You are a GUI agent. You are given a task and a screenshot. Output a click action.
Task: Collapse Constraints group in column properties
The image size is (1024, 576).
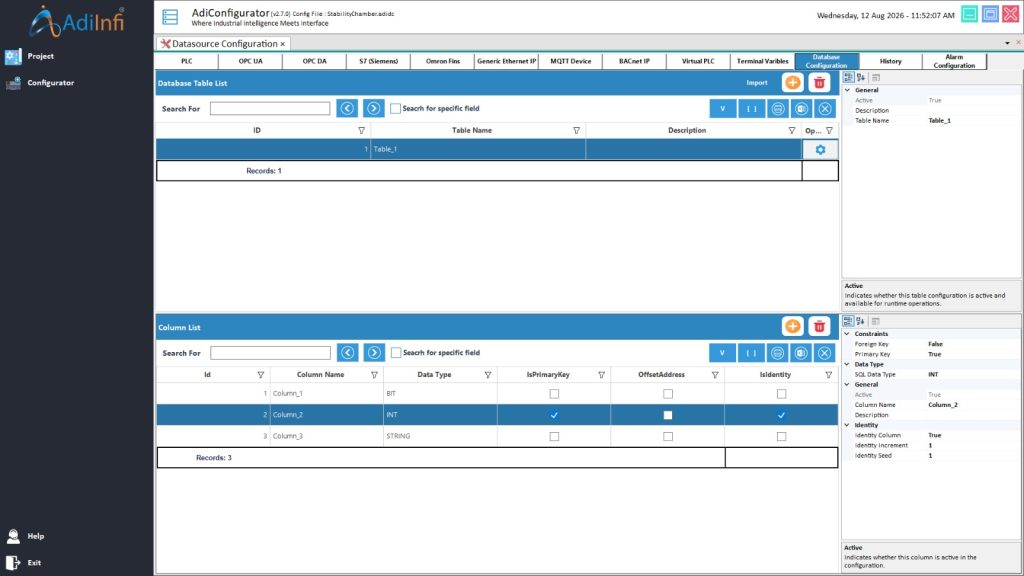(848, 334)
